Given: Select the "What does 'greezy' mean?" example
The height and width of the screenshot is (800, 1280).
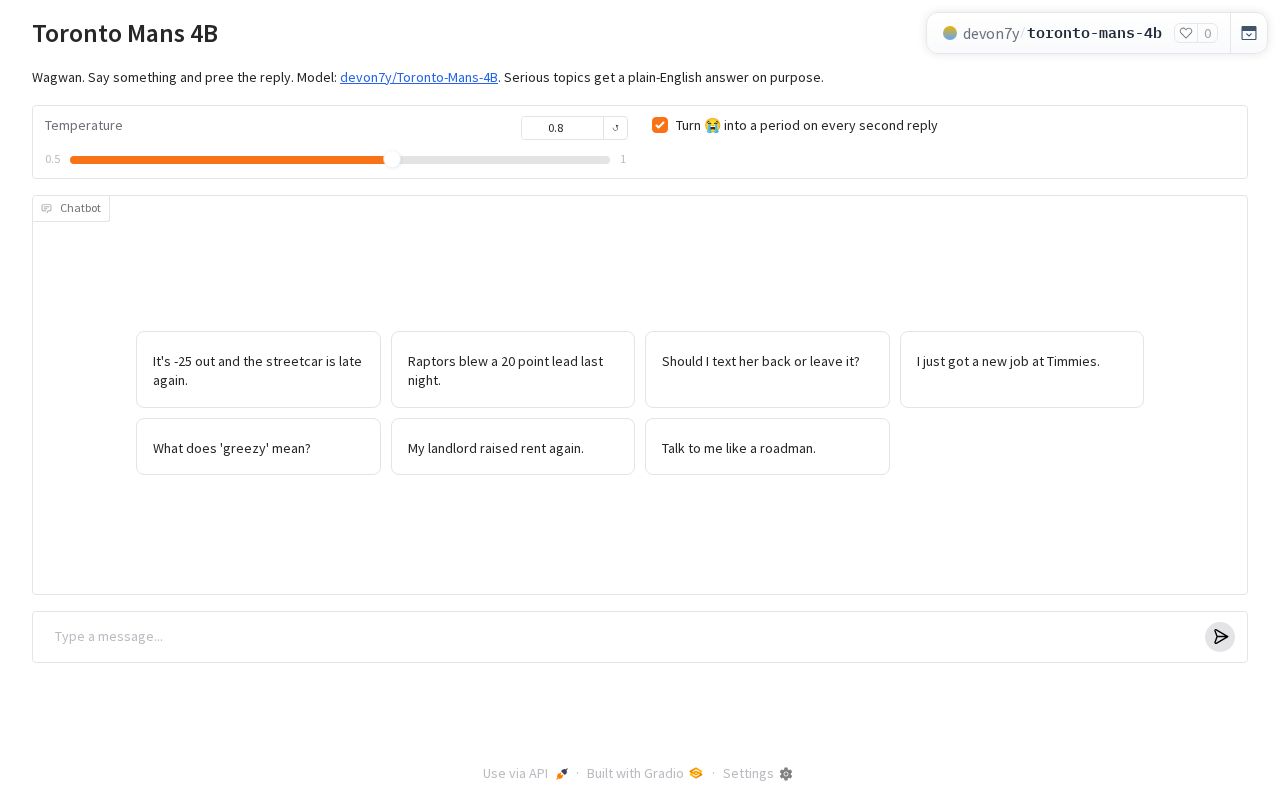Looking at the screenshot, I should tap(258, 447).
